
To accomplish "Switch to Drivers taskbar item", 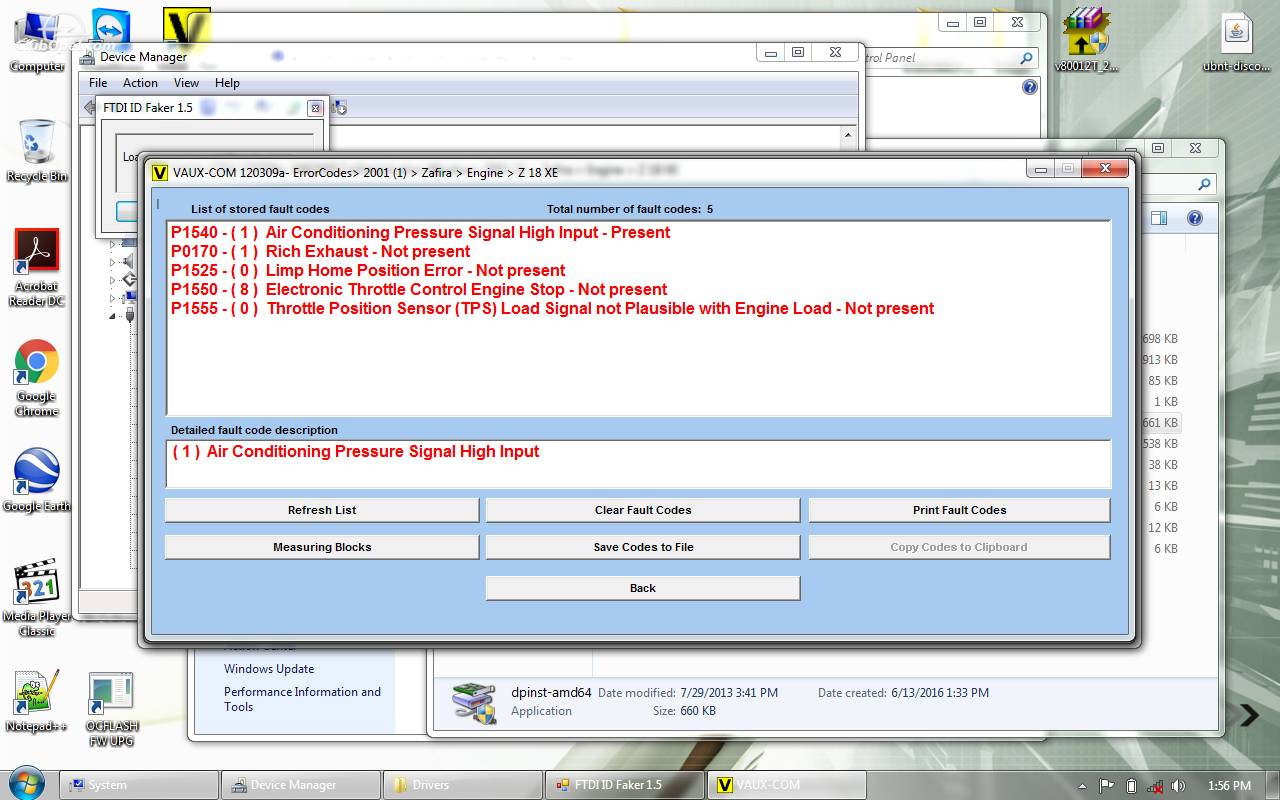I will tap(463, 785).
